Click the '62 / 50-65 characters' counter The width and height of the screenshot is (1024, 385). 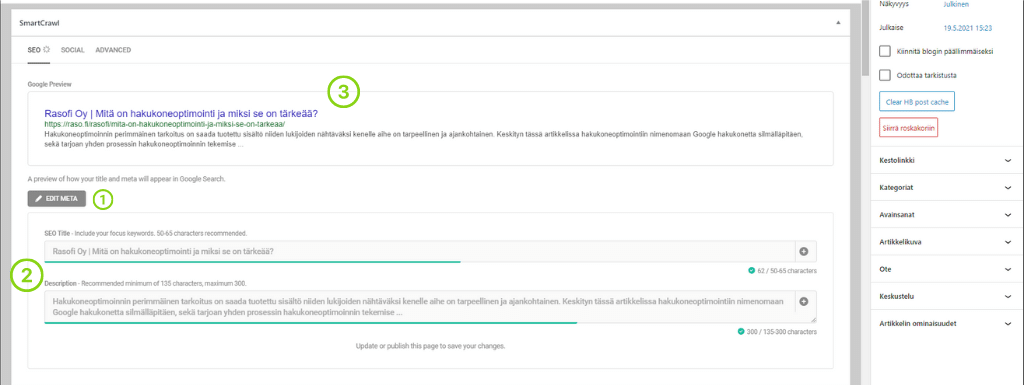point(787,271)
